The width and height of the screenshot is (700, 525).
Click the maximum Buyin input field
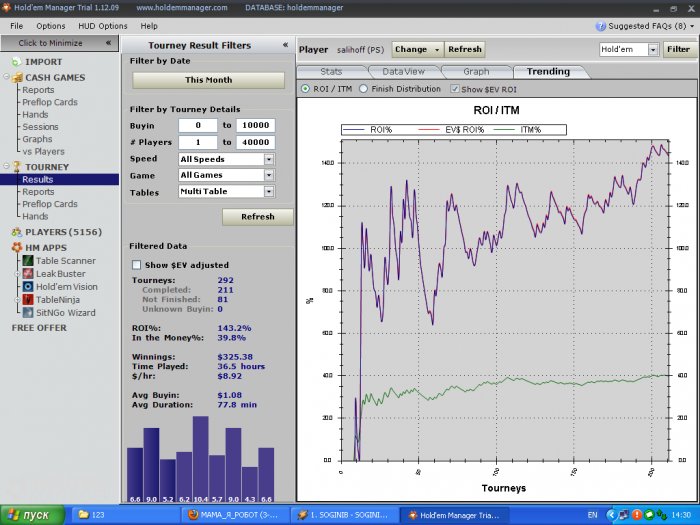click(x=254, y=126)
